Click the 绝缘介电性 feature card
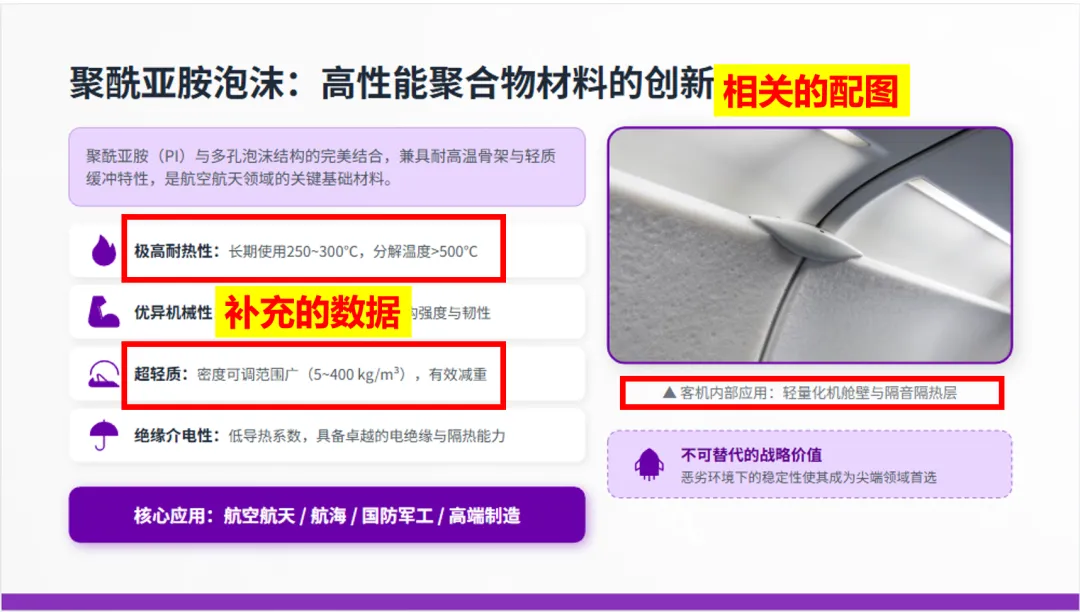The height and width of the screenshot is (612, 1080). (327, 436)
